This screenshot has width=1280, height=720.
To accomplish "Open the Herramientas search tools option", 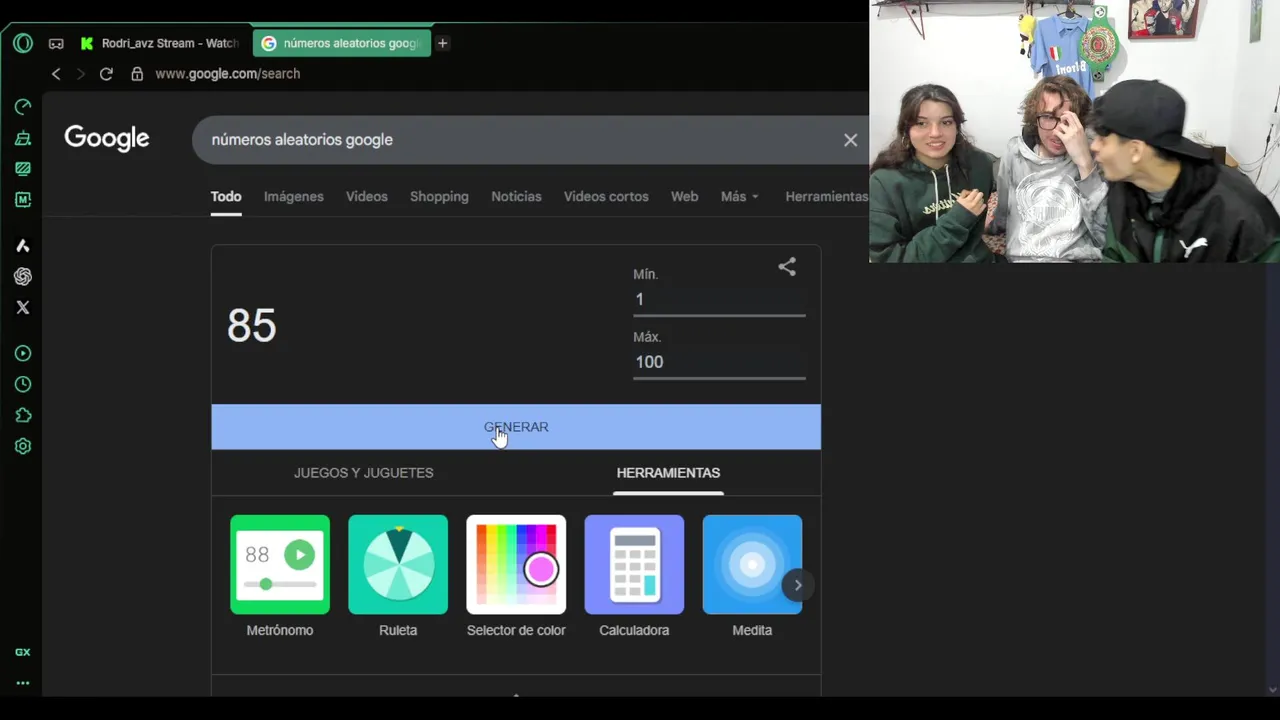I will 826,197.
